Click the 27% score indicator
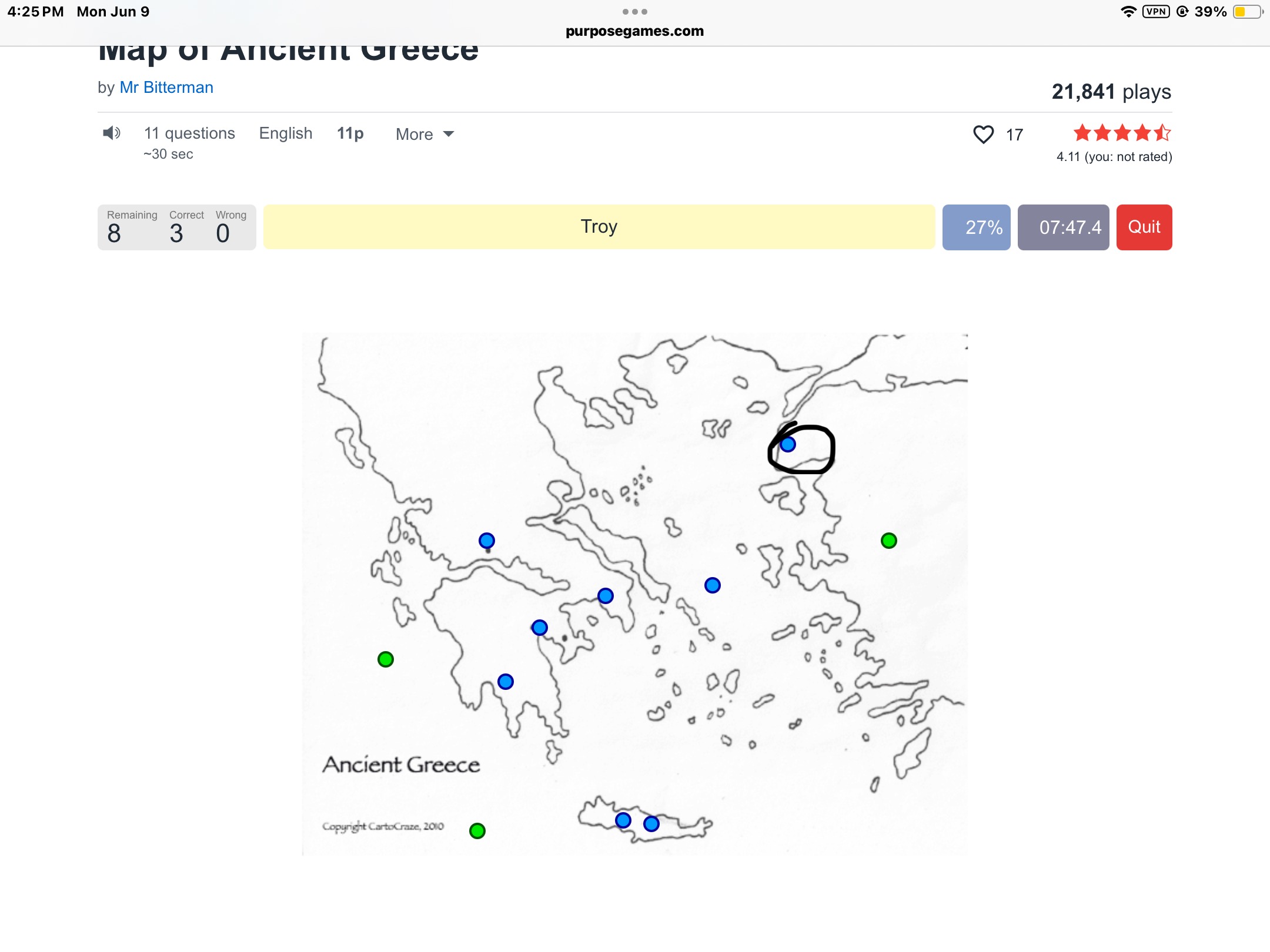The height and width of the screenshot is (952, 1270). click(x=976, y=227)
